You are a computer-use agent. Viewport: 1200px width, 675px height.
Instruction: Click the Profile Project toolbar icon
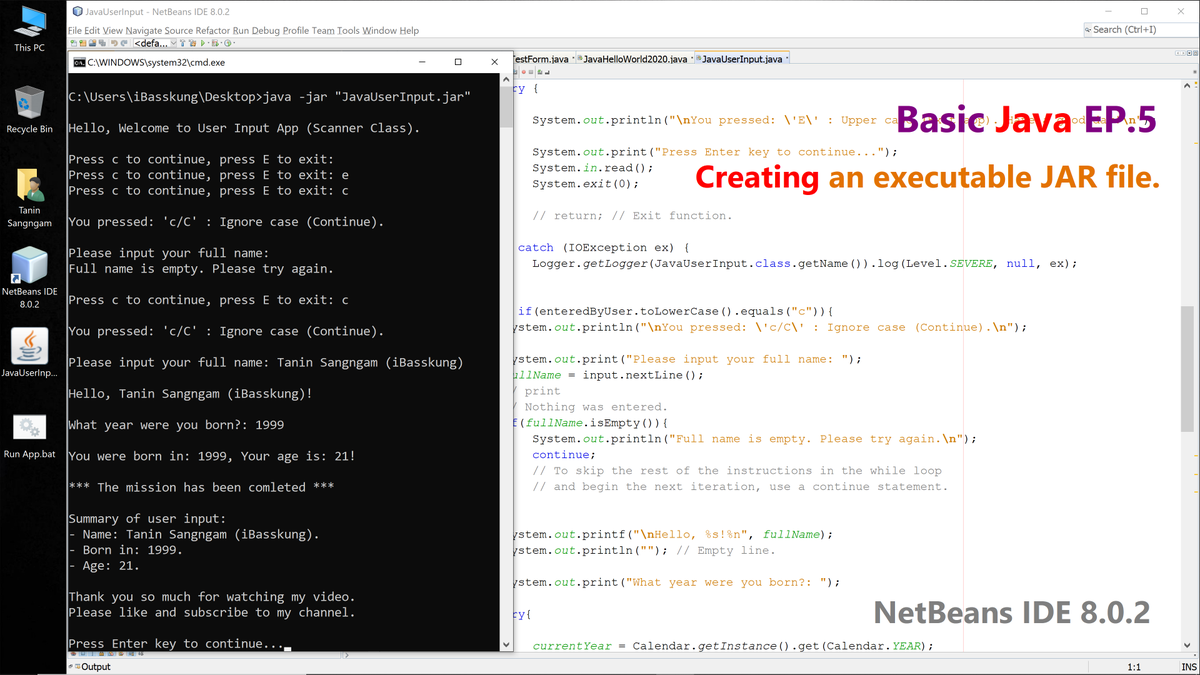[227, 43]
